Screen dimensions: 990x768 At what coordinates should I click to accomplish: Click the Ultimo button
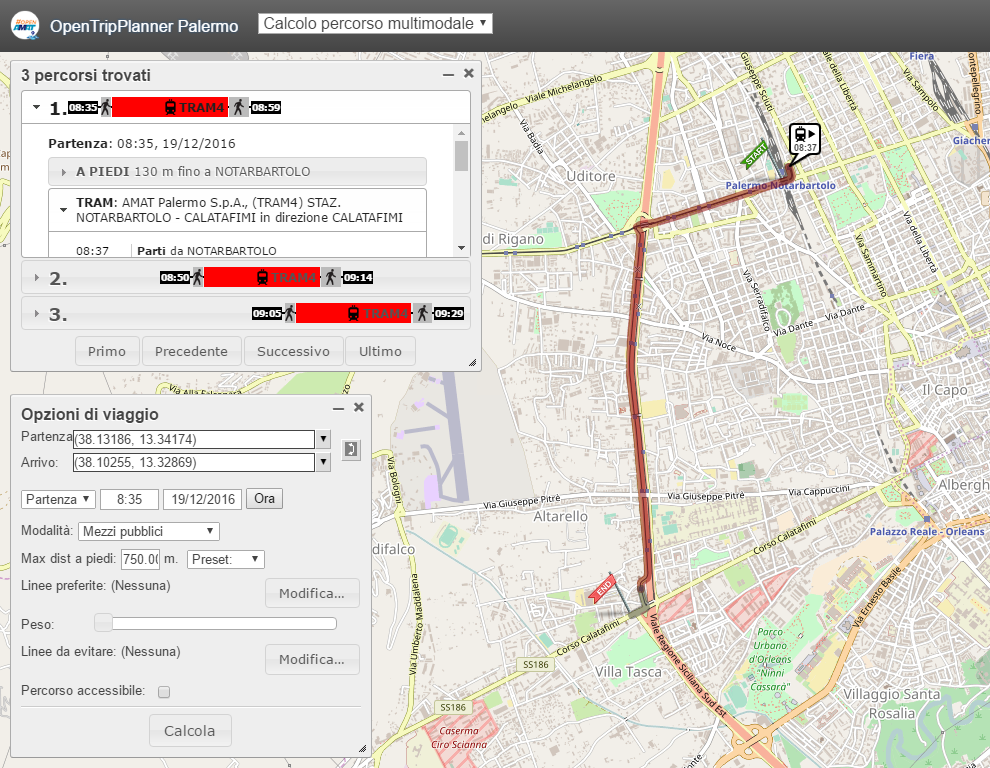pos(380,351)
